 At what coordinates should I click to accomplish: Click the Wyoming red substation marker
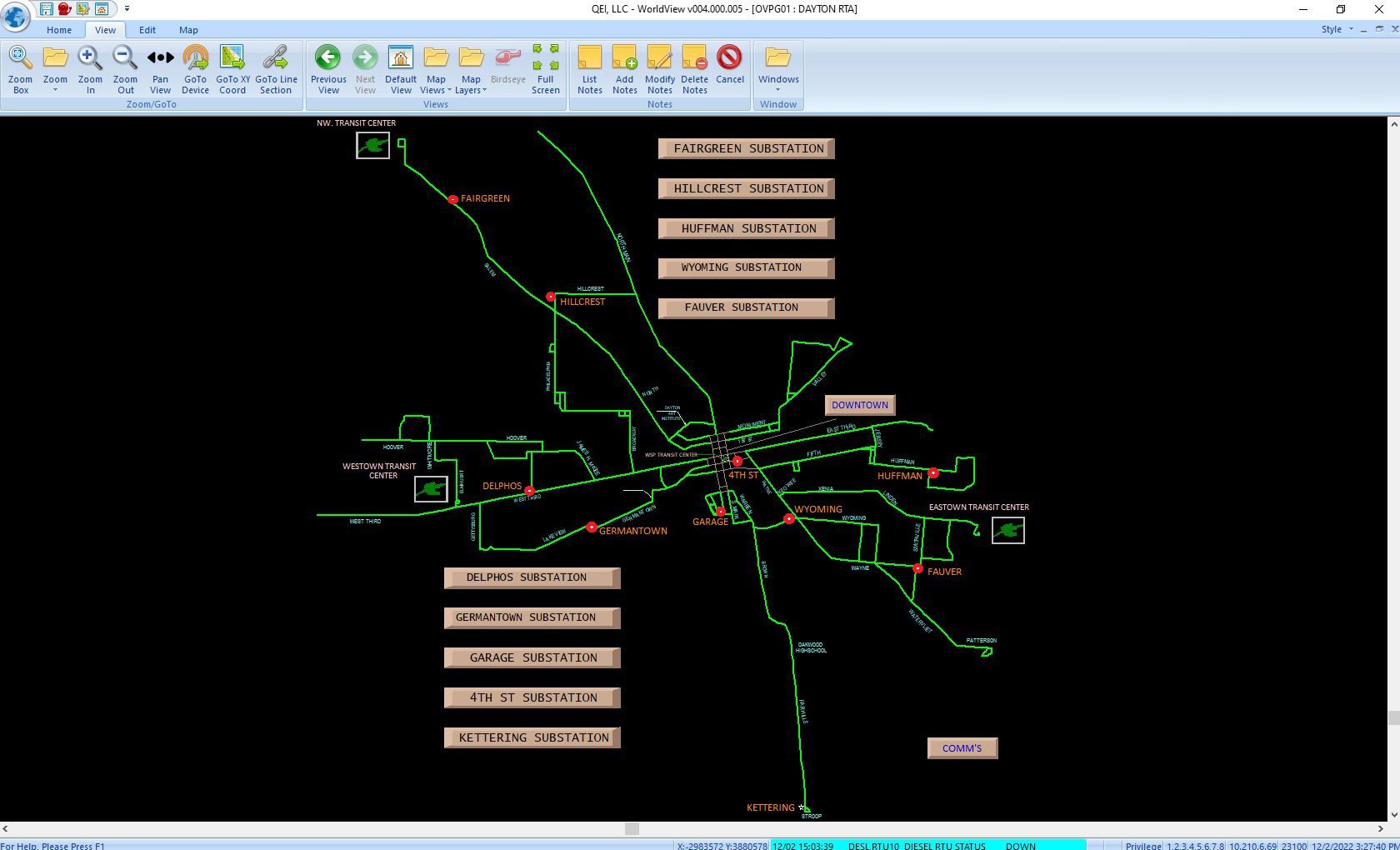click(788, 519)
